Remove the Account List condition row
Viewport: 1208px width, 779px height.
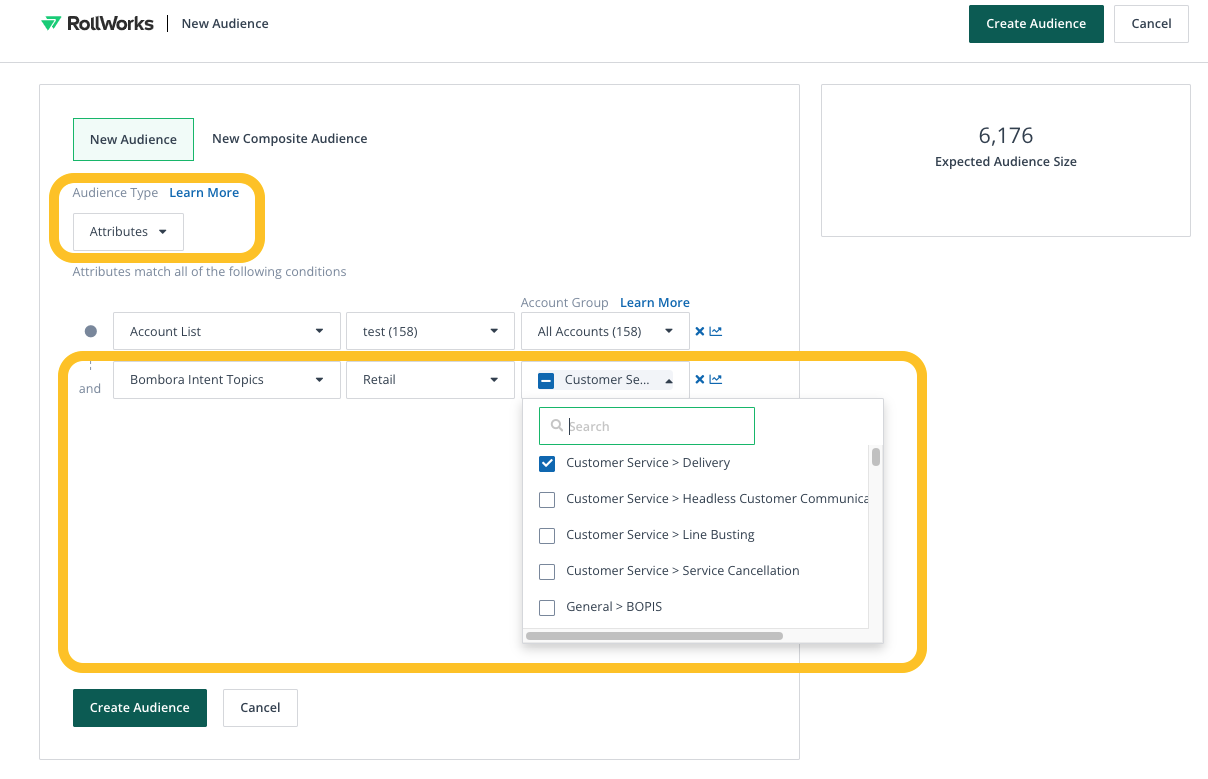[x=700, y=331]
